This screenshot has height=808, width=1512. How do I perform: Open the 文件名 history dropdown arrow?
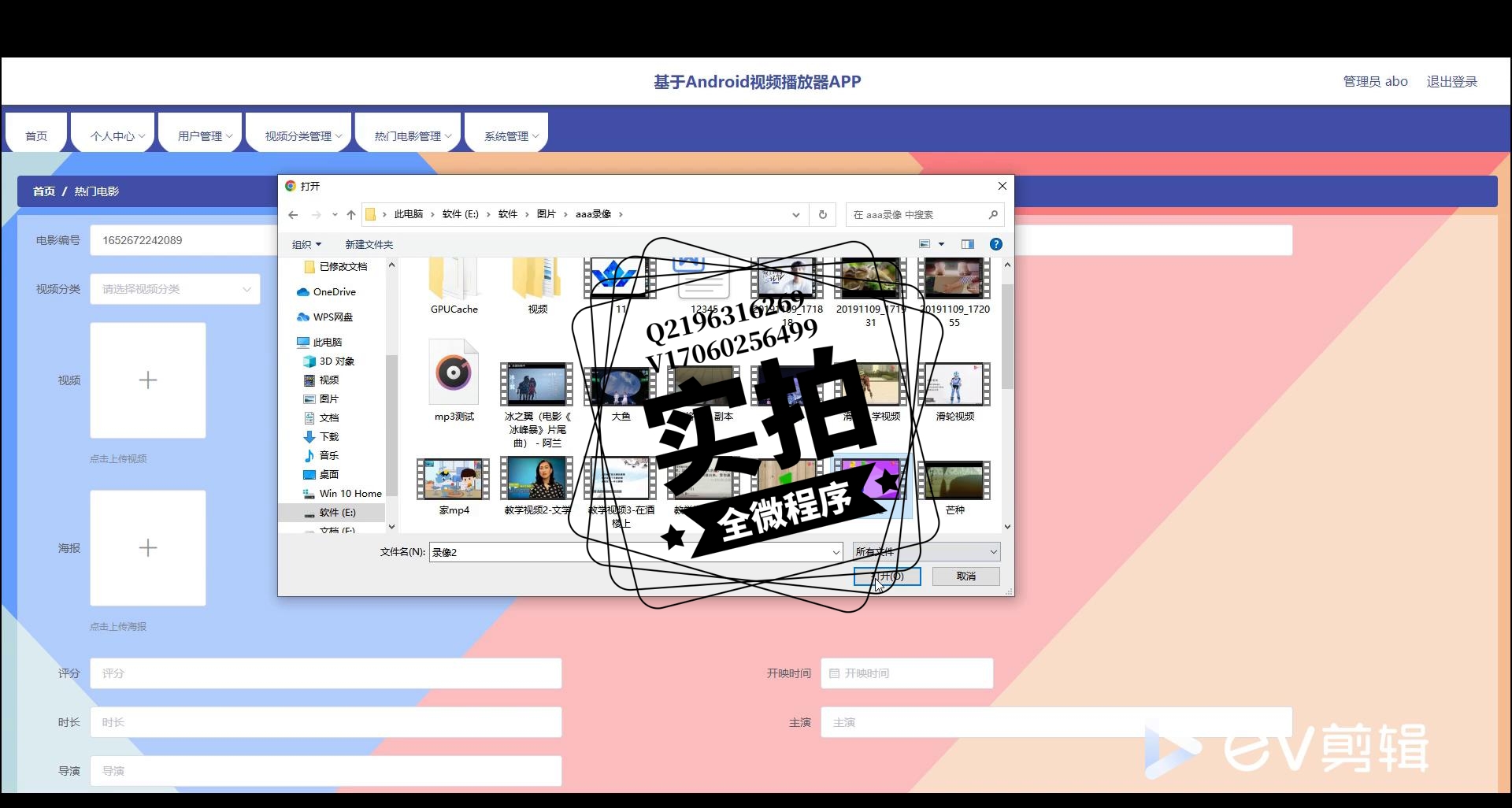click(836, 552)
